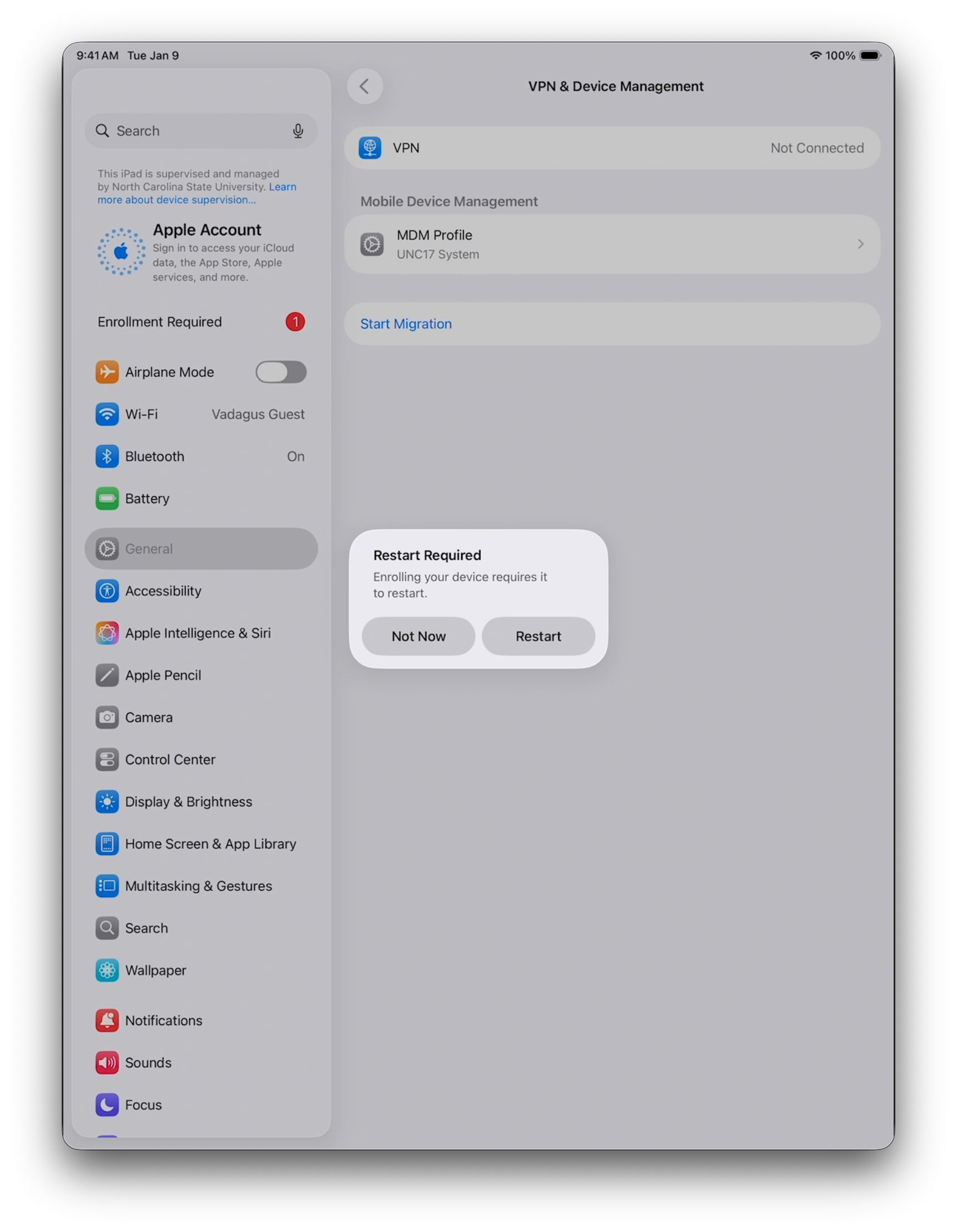Tap the Accessibility icon

[107, 592]
